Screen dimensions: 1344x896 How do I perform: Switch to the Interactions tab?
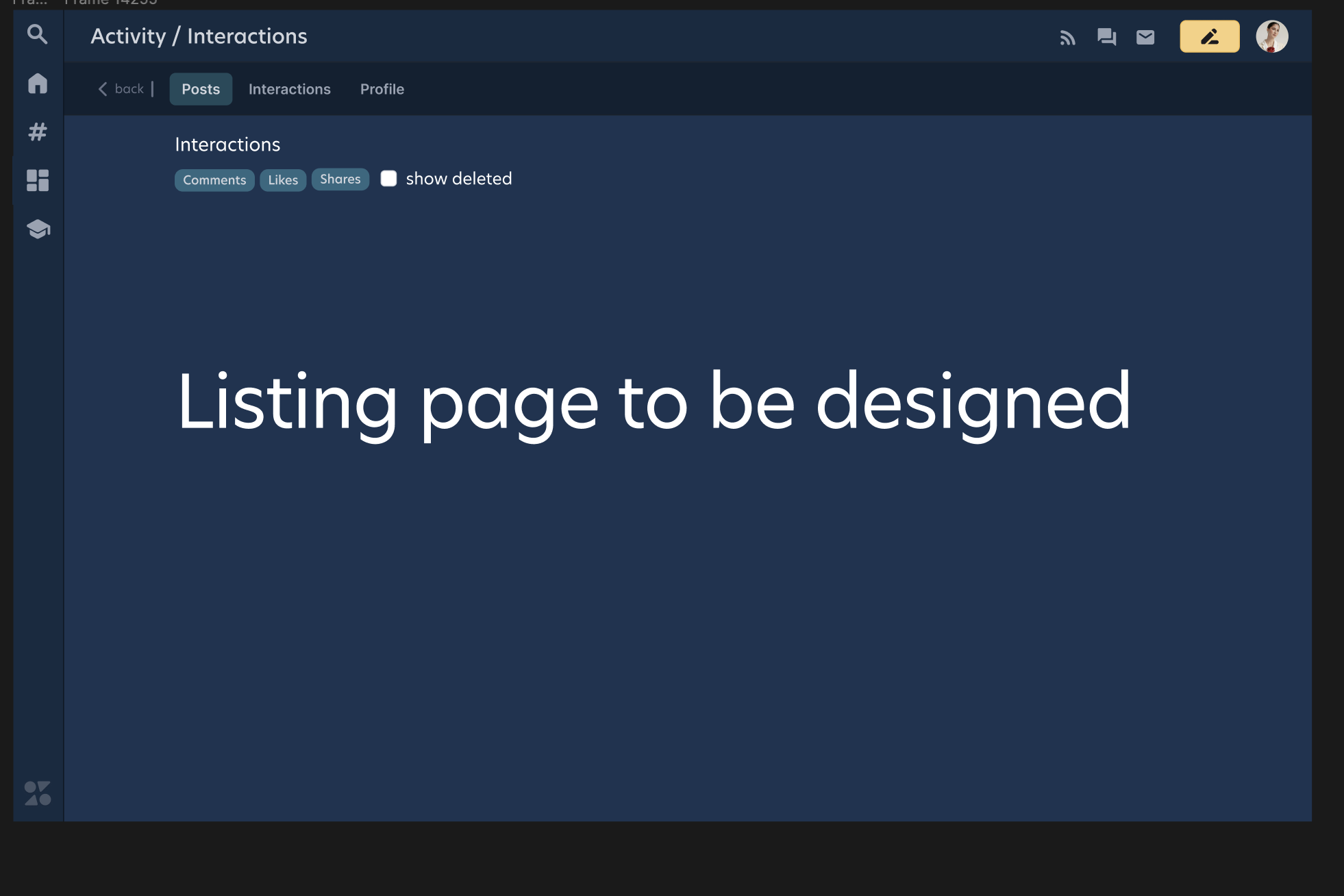[289, 89]
